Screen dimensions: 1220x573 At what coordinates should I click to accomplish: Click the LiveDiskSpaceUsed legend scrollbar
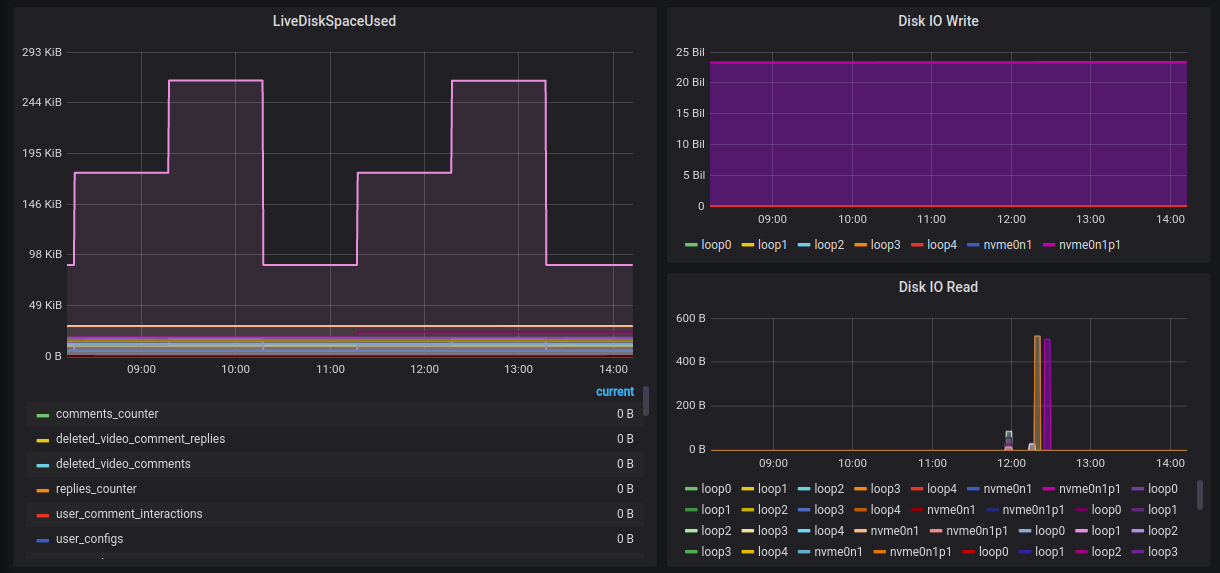point(646,402)
